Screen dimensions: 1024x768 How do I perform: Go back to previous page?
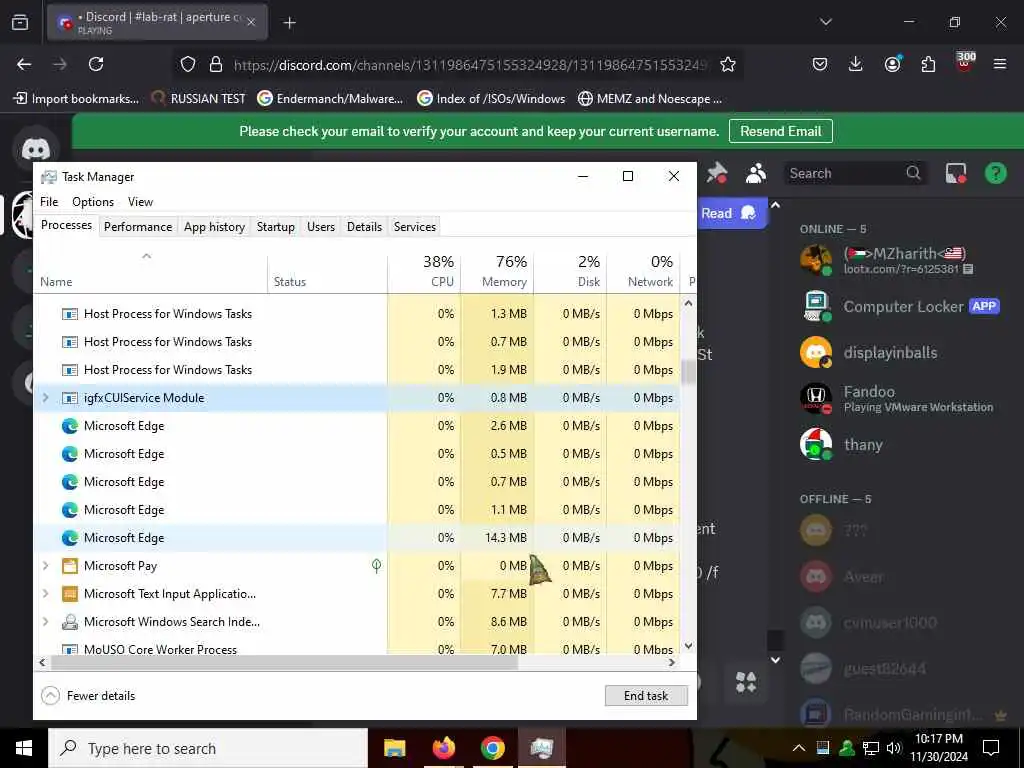point(24,64)
